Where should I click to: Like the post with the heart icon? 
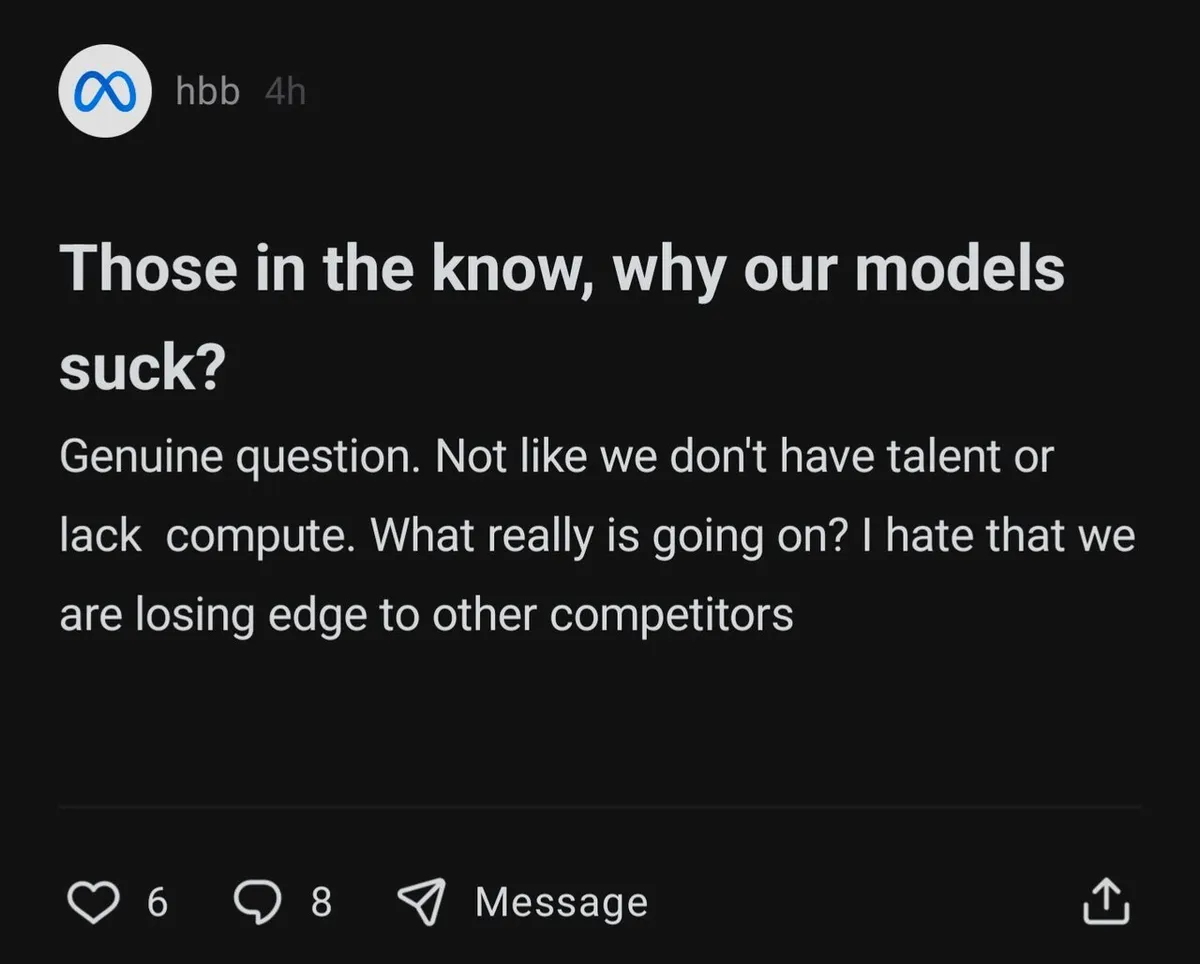pyautogui.click(x=92, y=902)
